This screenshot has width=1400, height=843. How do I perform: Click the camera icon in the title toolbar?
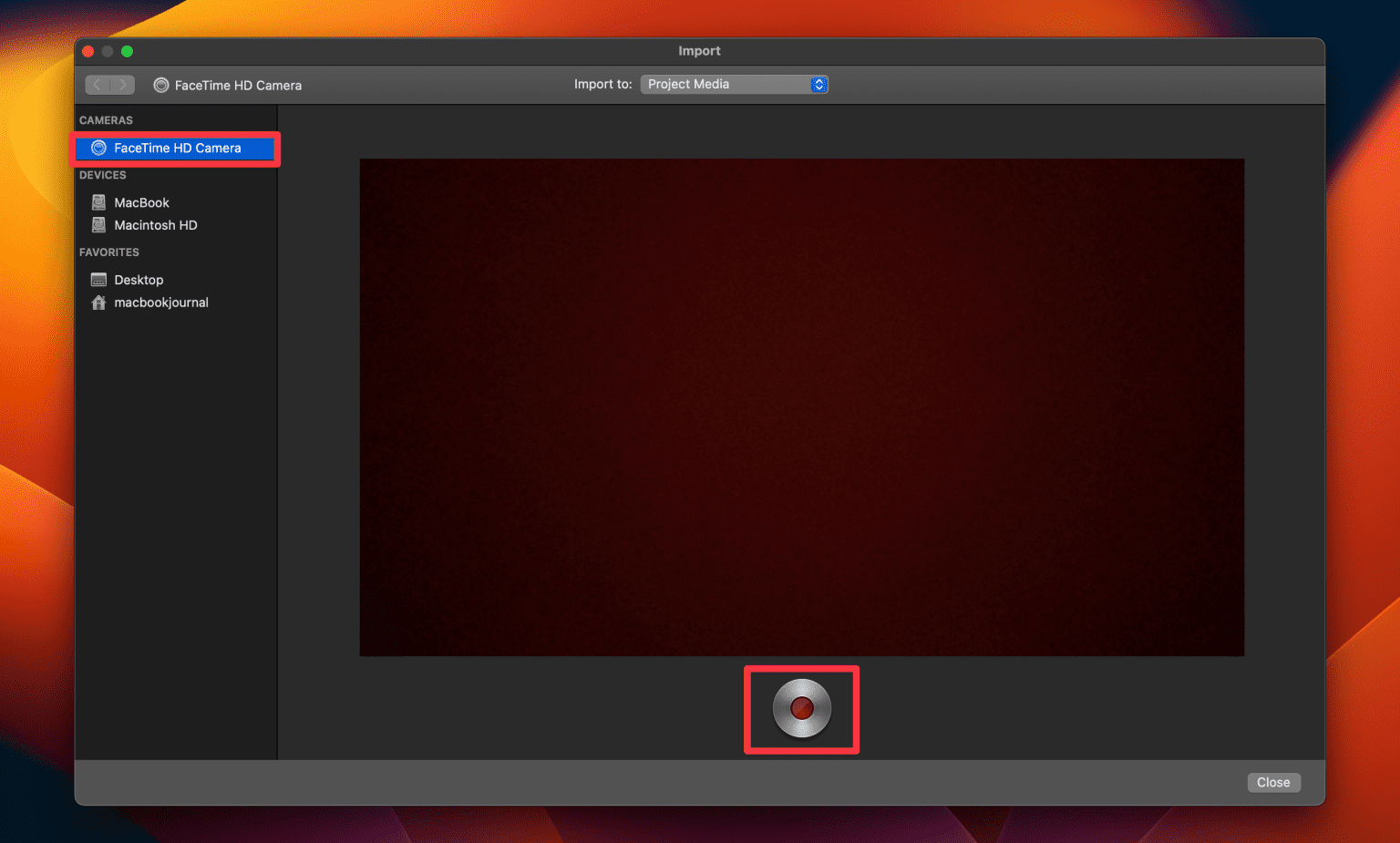tap(161, 84)
